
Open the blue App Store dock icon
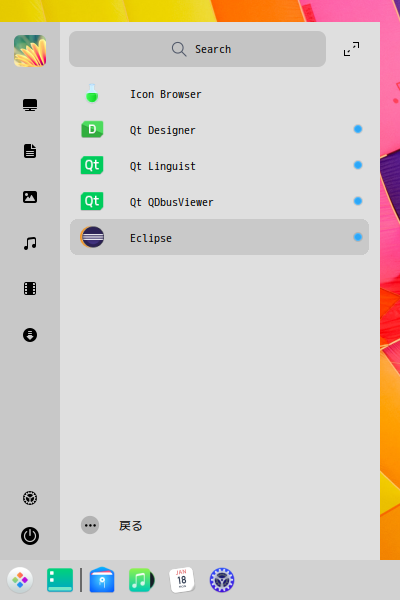click(102, 580)
